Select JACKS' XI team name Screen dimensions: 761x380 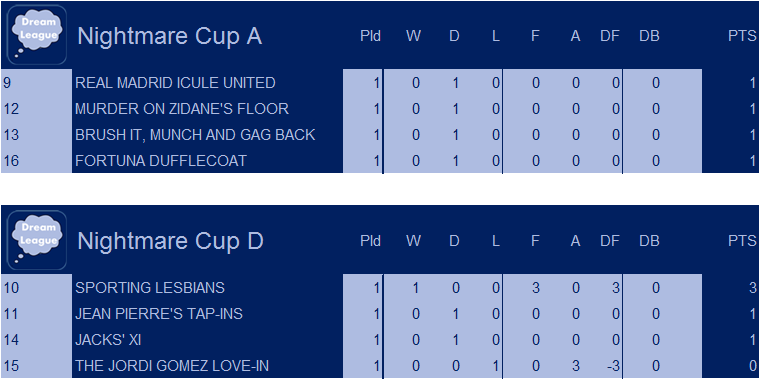[108, 340]
